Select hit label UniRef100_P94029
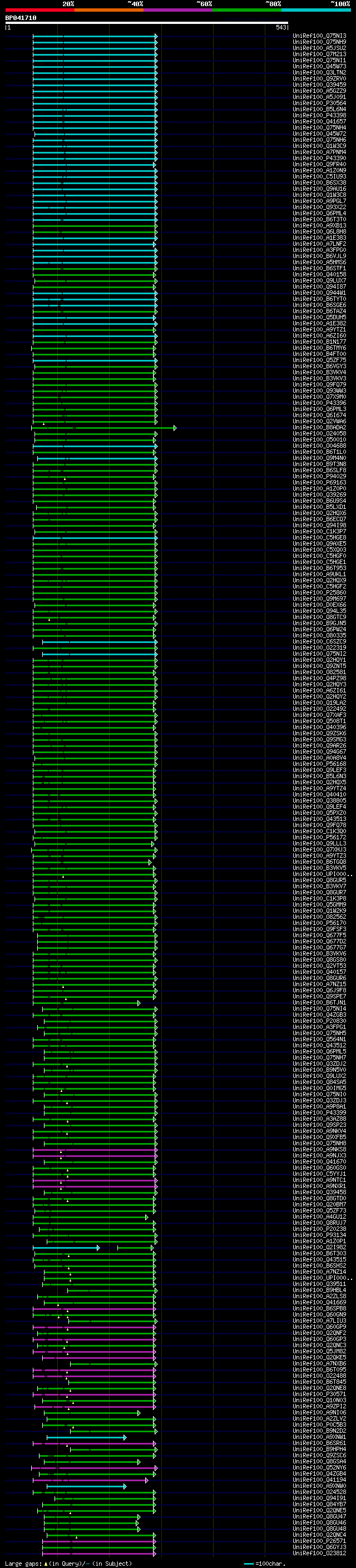356x1568 pixels. pos(319,476)
